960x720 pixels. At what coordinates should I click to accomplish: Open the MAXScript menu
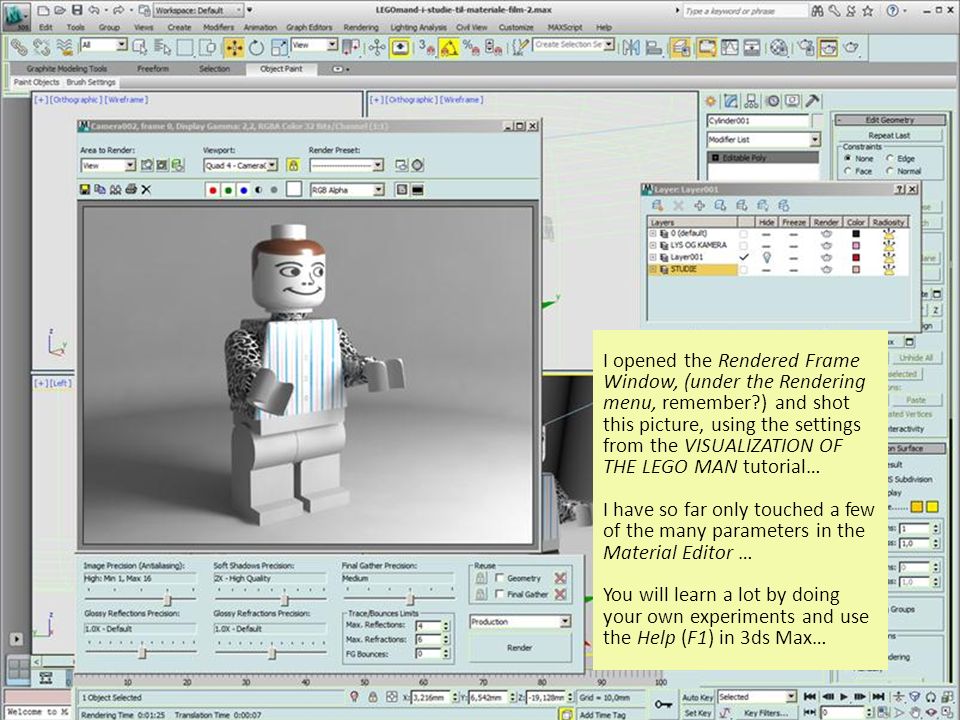[x=565, y=28]
